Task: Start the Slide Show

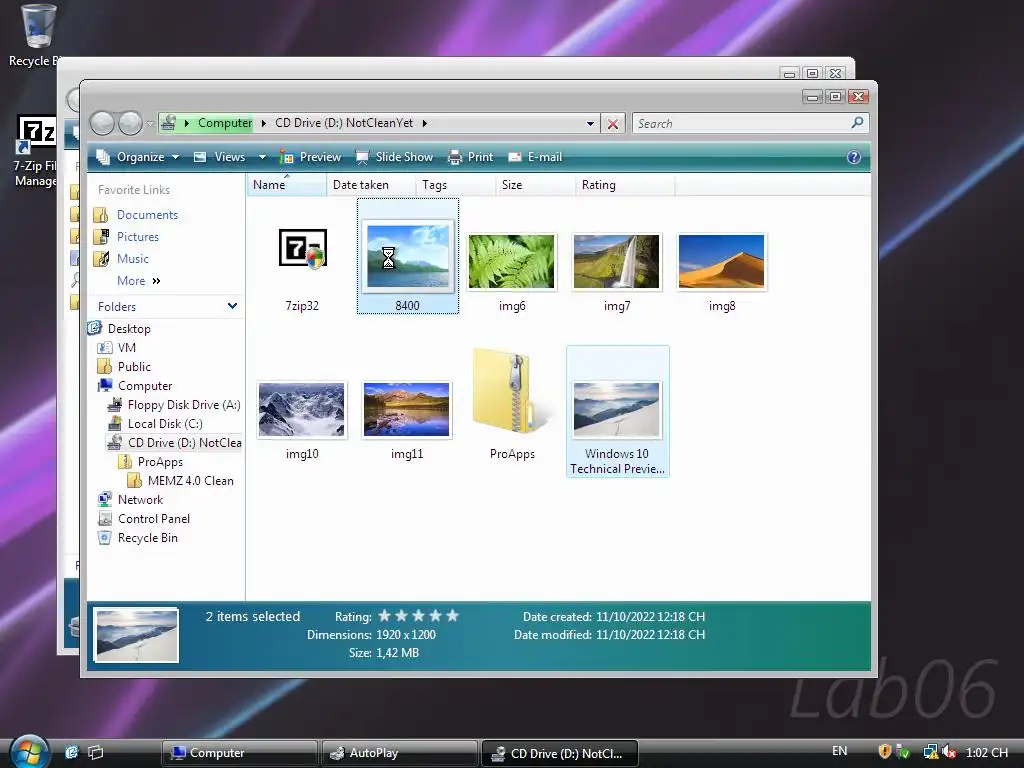Action: click(394, 157)
